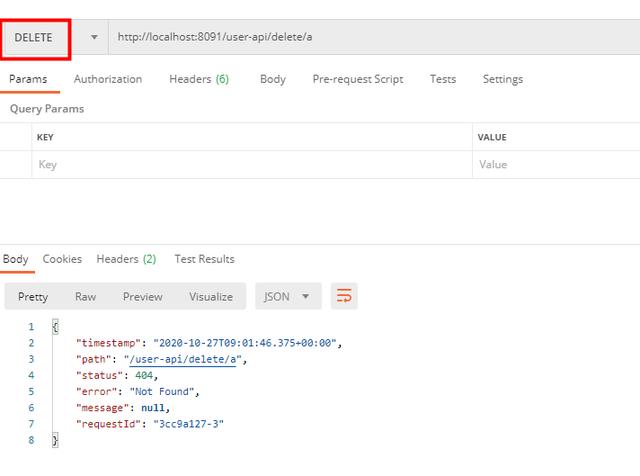
Task: Open the request Settings tab
Action: click(502, 79)
